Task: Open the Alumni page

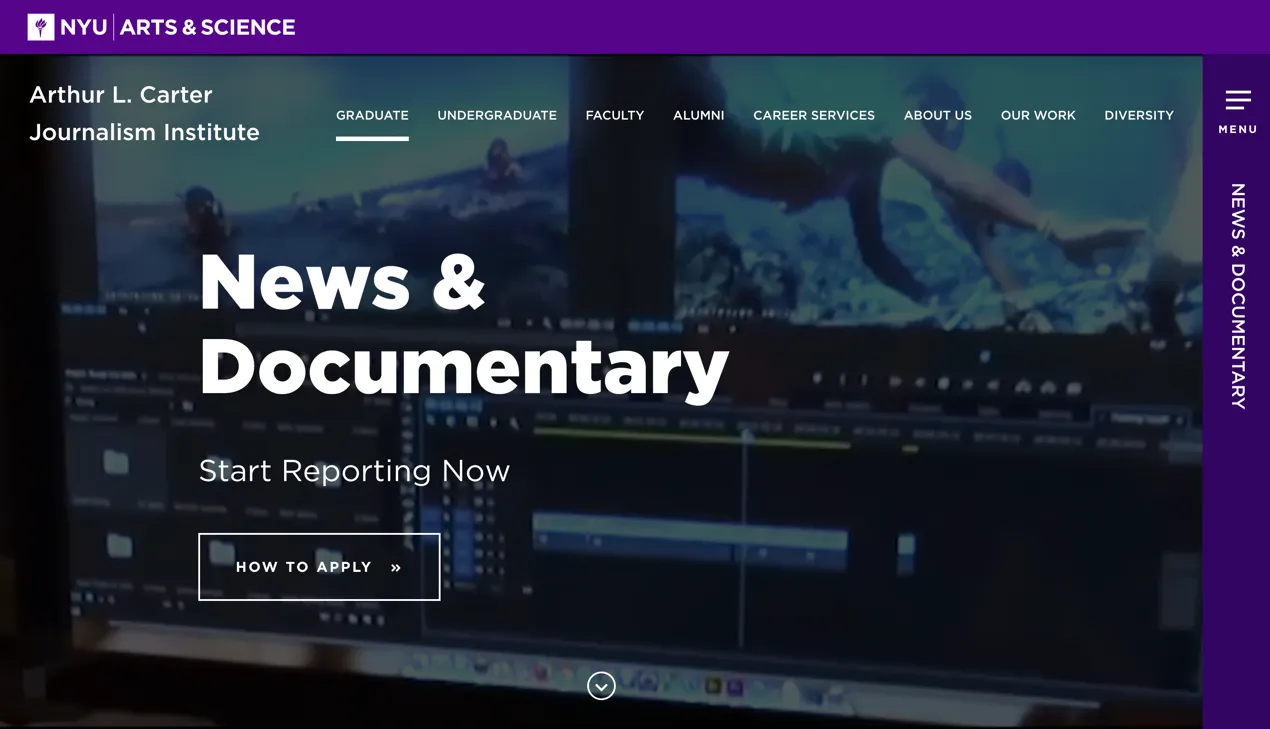Action: coord(698,116)
